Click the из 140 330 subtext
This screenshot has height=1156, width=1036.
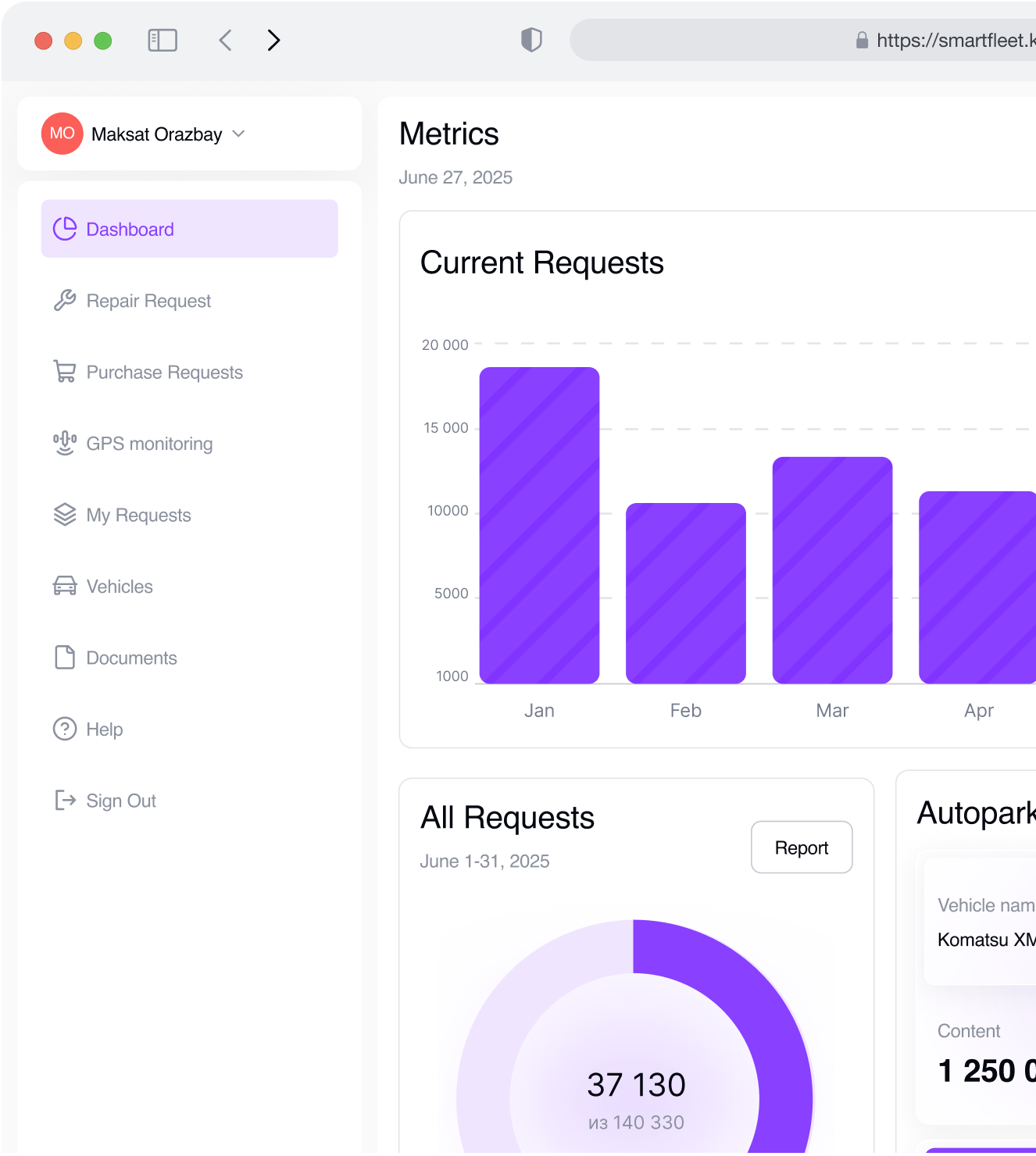coord(636,1122)
